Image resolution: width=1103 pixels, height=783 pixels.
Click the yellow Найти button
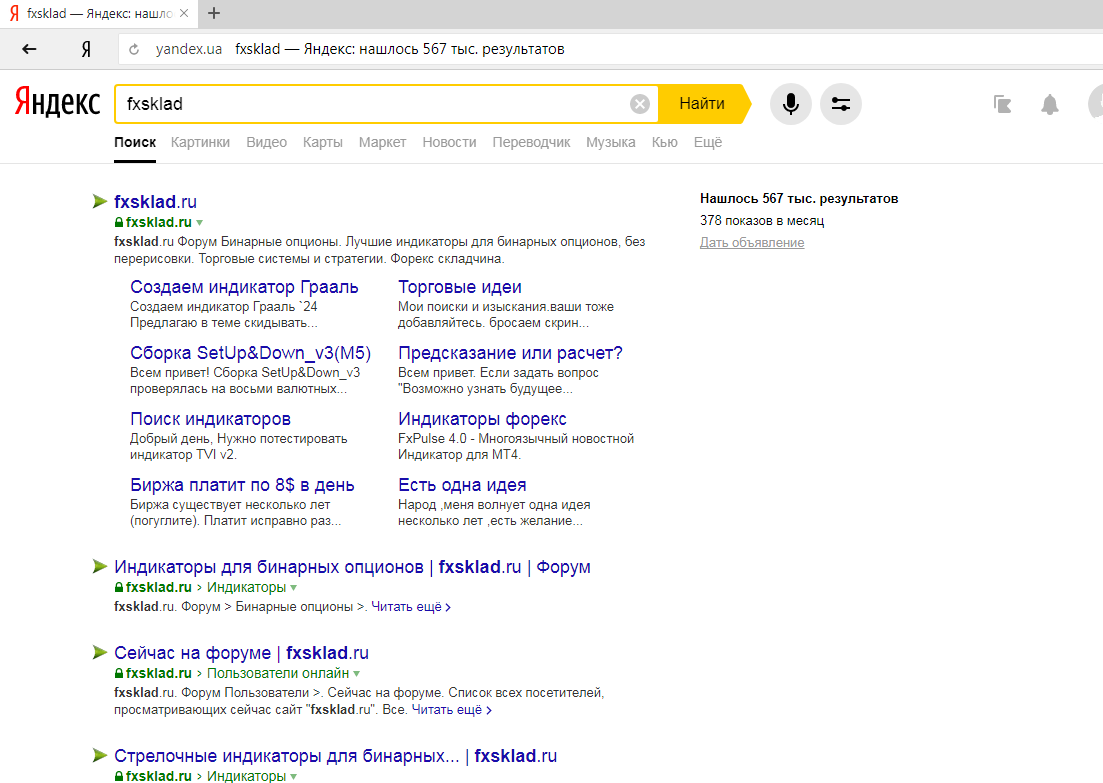point(703,104)
